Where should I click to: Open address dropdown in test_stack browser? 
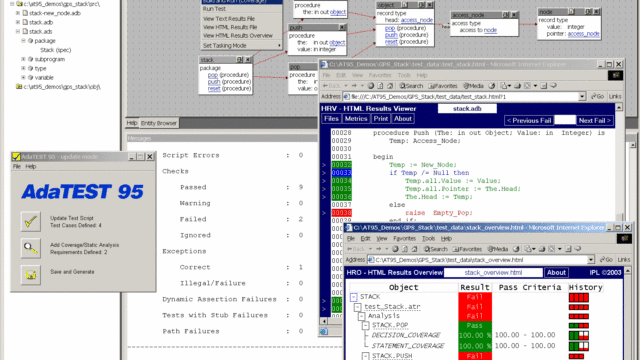pos(582,96)
